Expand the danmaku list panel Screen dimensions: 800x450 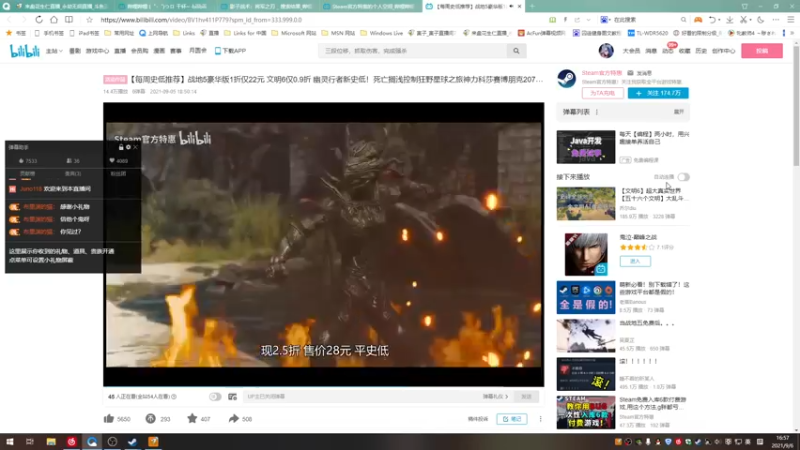[679, 112]
